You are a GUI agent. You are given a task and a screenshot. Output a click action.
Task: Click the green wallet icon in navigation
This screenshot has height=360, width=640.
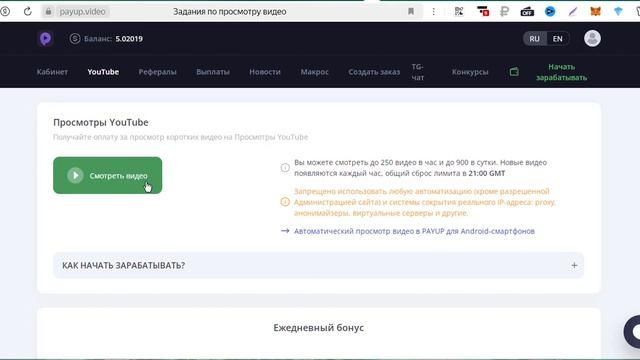pyautogui.click(x=514, y=72)
